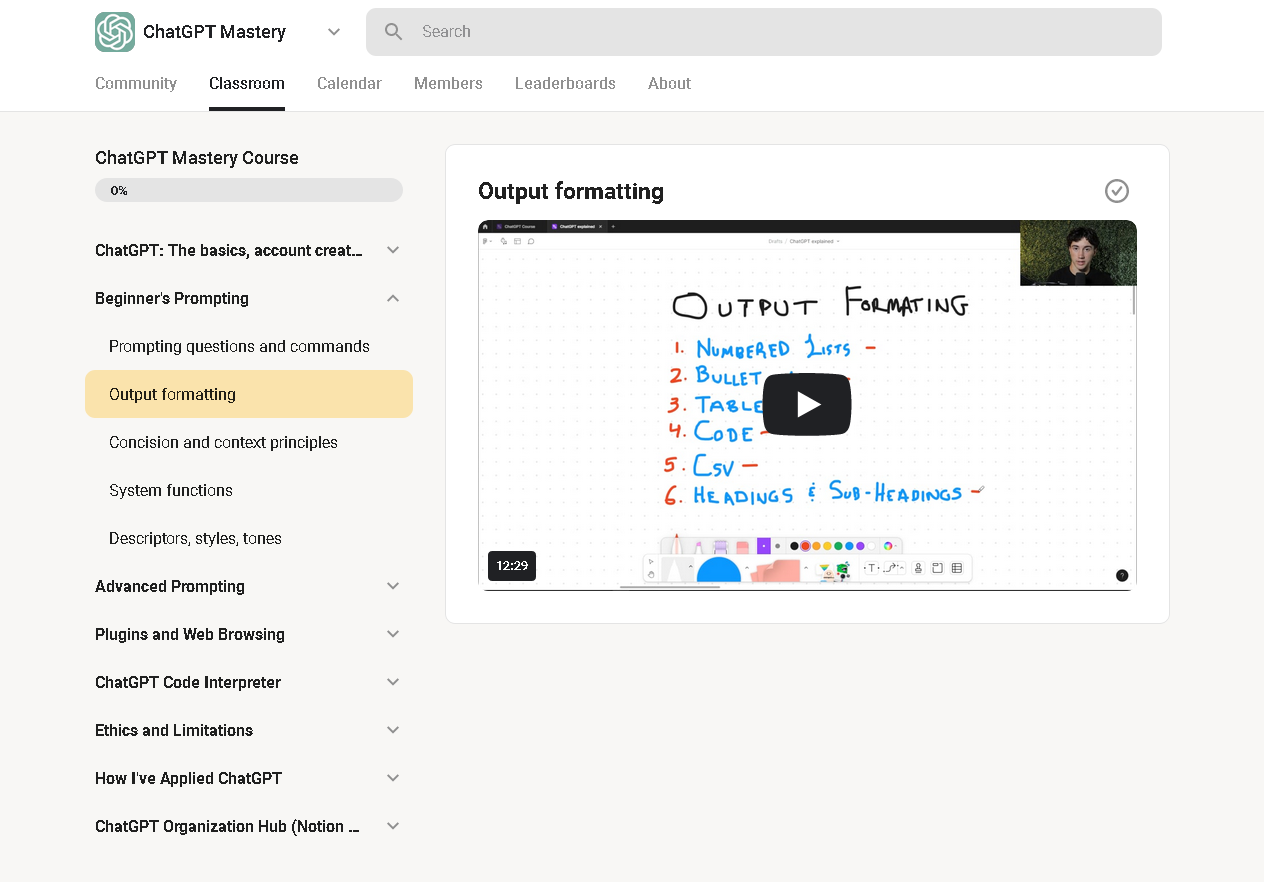
Task: Expand the Ethics and Limitations chevron
Action: 393,730
